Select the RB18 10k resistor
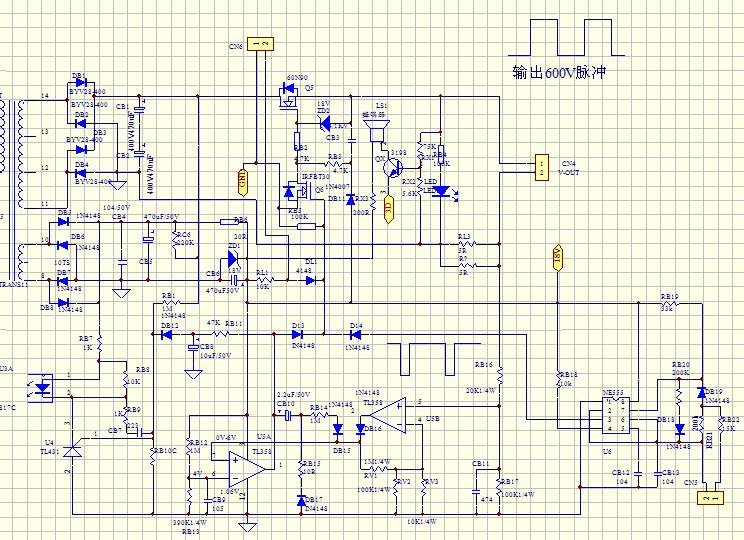The image size is (744, 540). pyautogui.click(x=558, y=379)
